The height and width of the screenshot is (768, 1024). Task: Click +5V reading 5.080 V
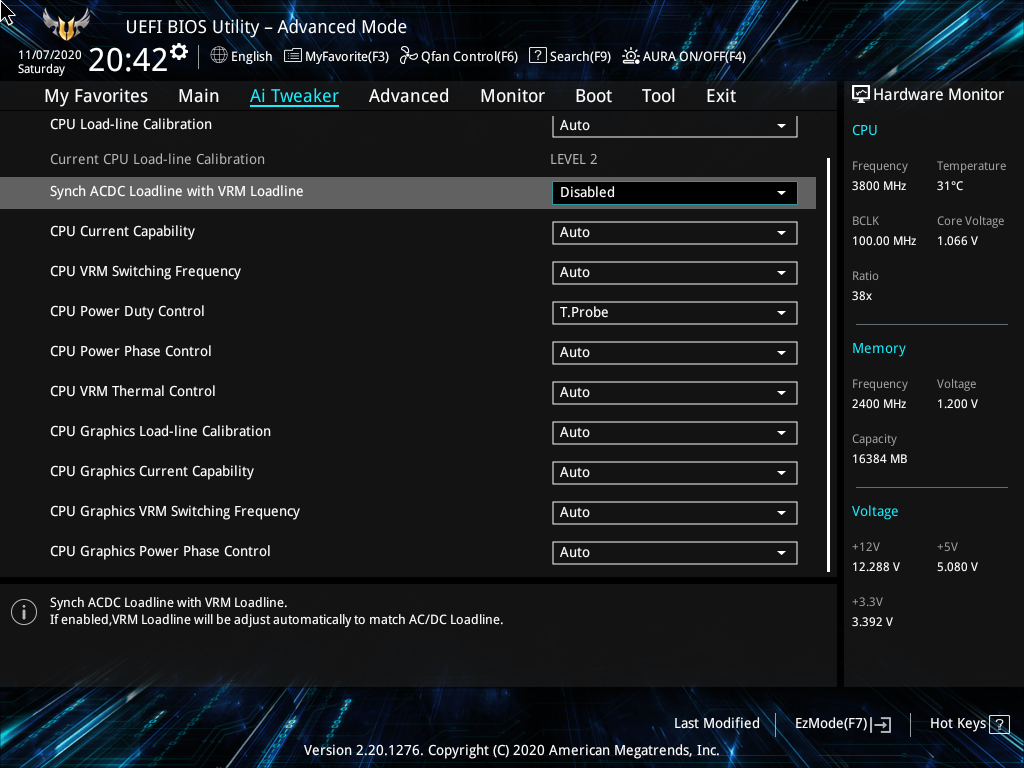pos(957,567)
